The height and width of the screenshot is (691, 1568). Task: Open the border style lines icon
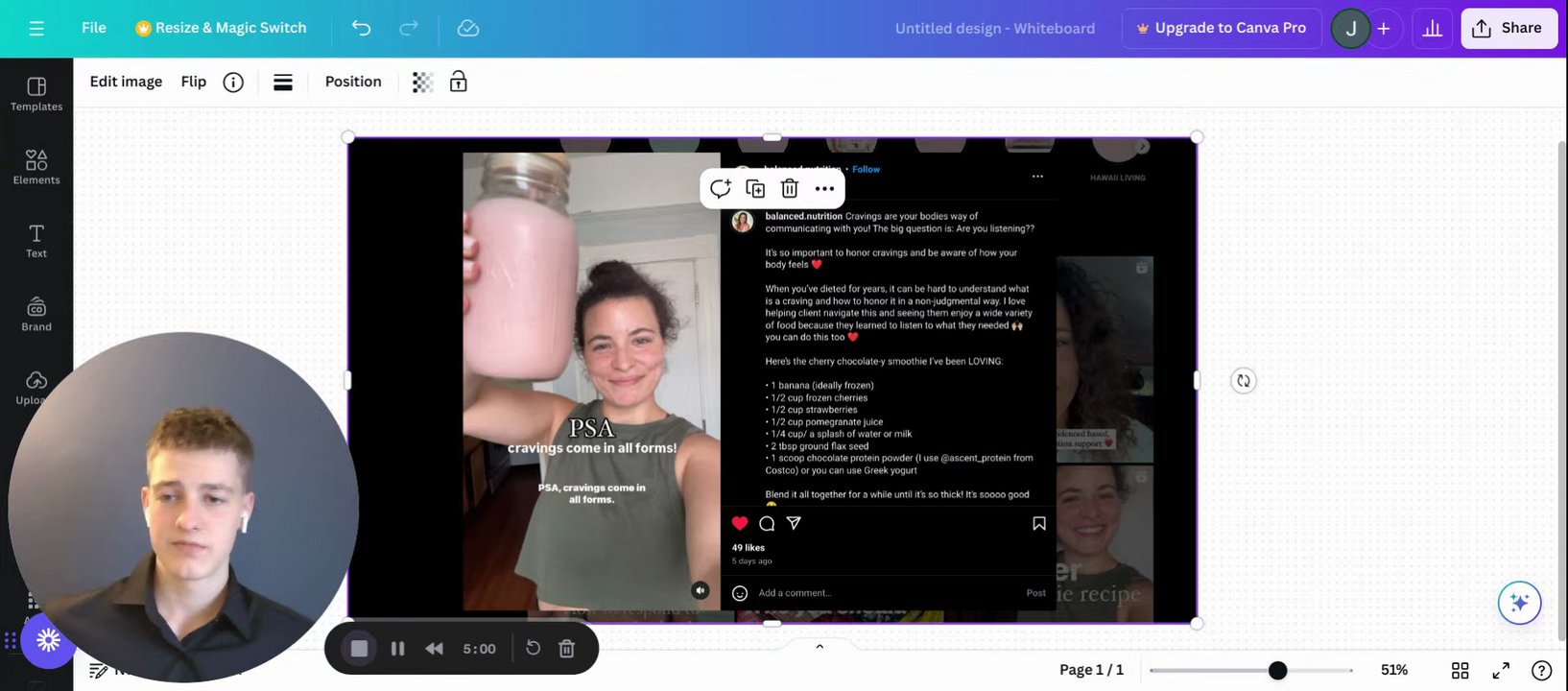(283, 83)
